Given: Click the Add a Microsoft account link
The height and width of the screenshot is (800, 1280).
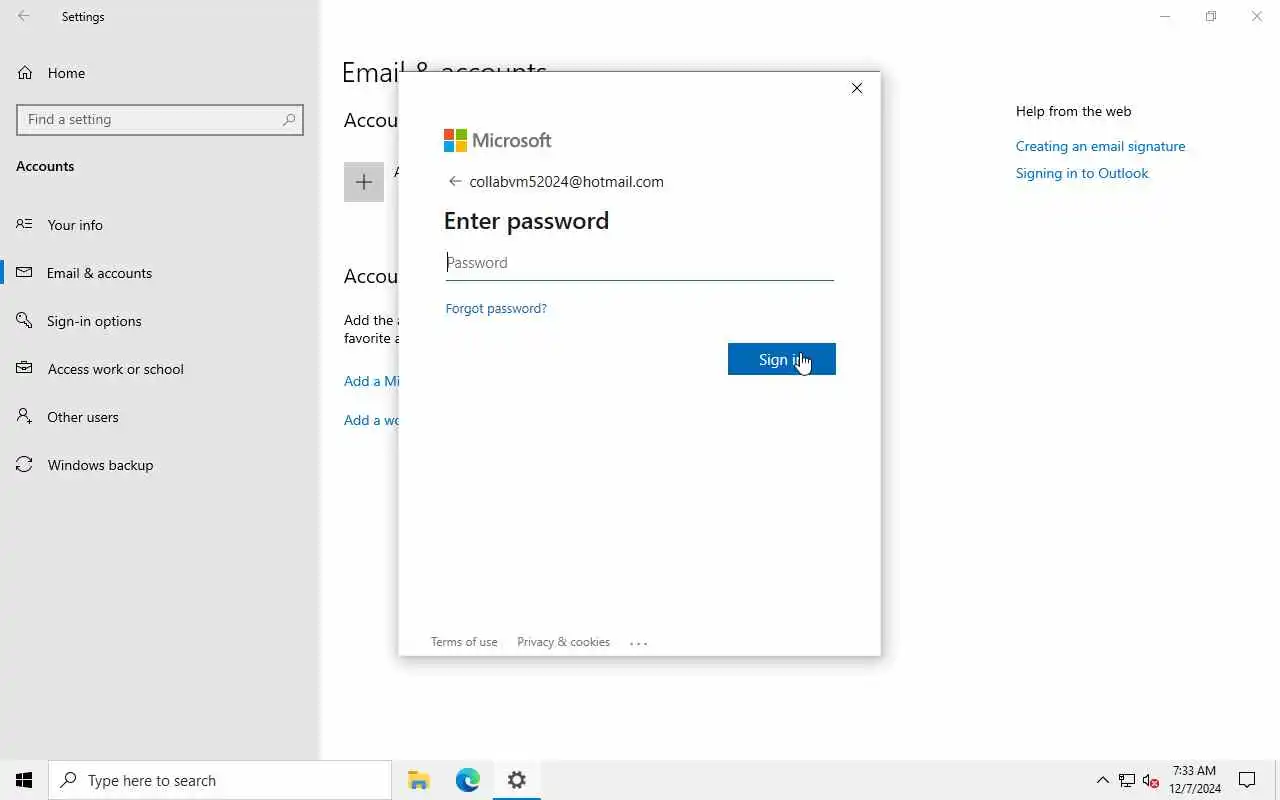Looking at the screenshot, I should (372, 381).
